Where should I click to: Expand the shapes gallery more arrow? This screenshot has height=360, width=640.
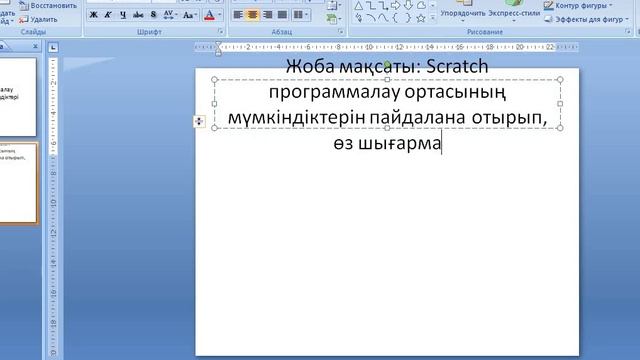pyautogui.click(x=433, y=19)
